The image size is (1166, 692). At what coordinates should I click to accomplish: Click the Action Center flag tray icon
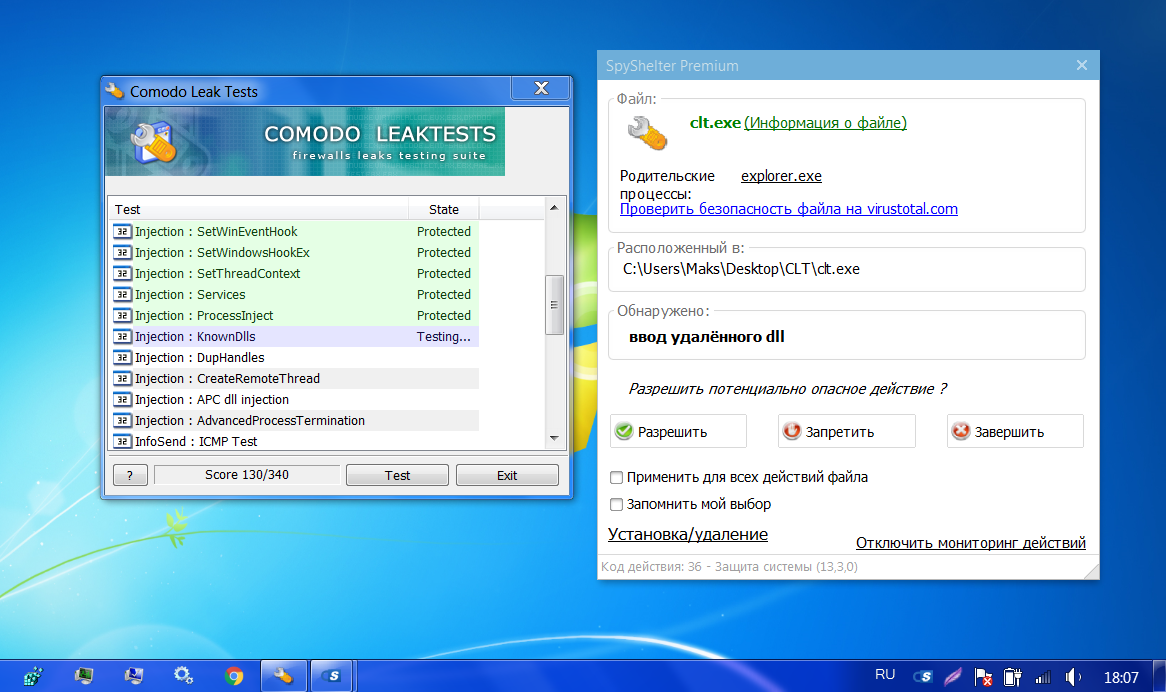tap(983, 677)
